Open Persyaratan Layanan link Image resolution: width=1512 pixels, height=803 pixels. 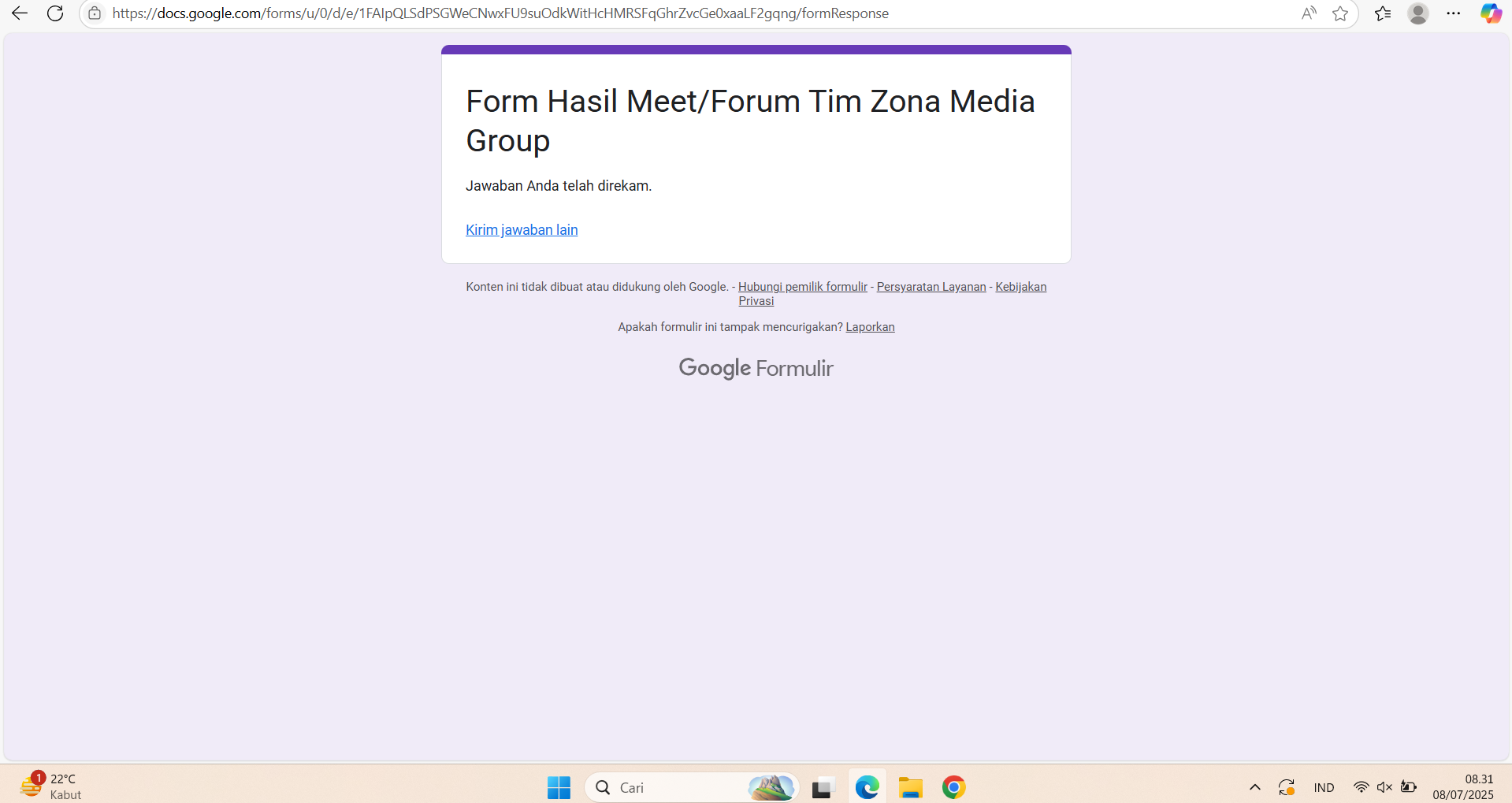click(x=931, y=286)
